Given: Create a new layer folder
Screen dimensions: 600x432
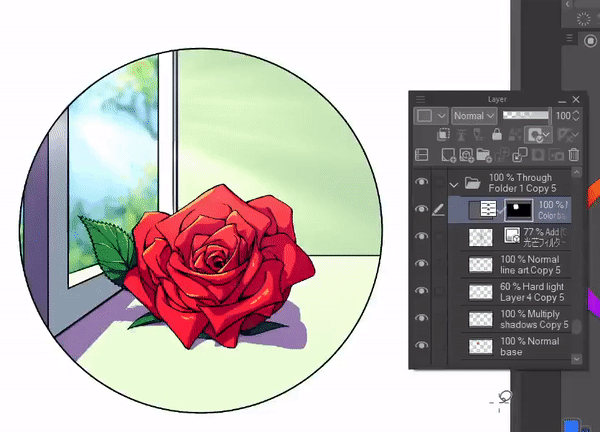Looking at the screenshot, I should pyautogui.click(x=484, y=155).
